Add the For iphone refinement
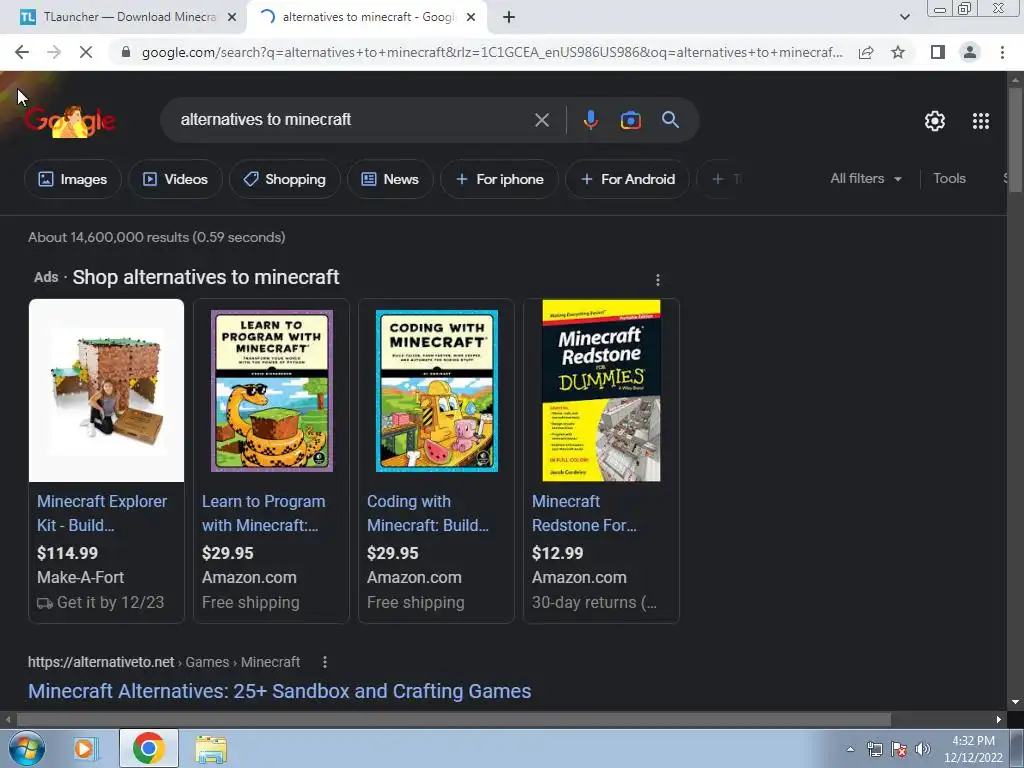 [499, 179]
